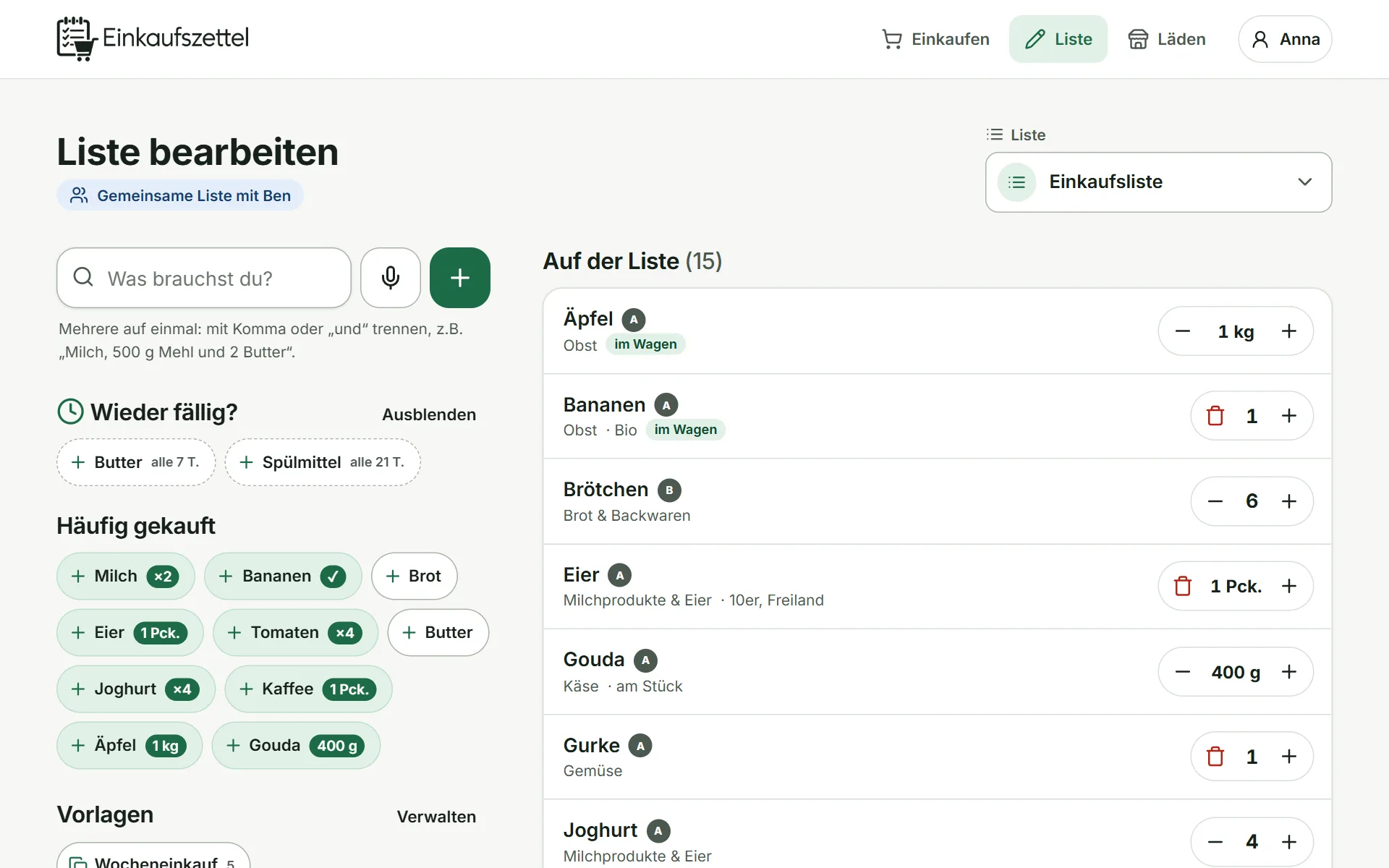
Task: Click the 'Auf der Liste (15)' heading
Action: (x=632, y=261)
